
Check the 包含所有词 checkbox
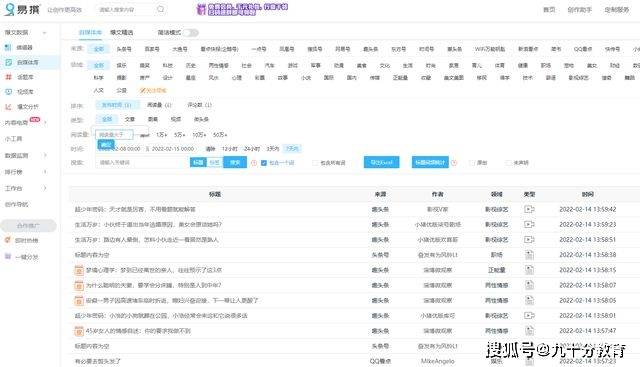coord(315,162)
